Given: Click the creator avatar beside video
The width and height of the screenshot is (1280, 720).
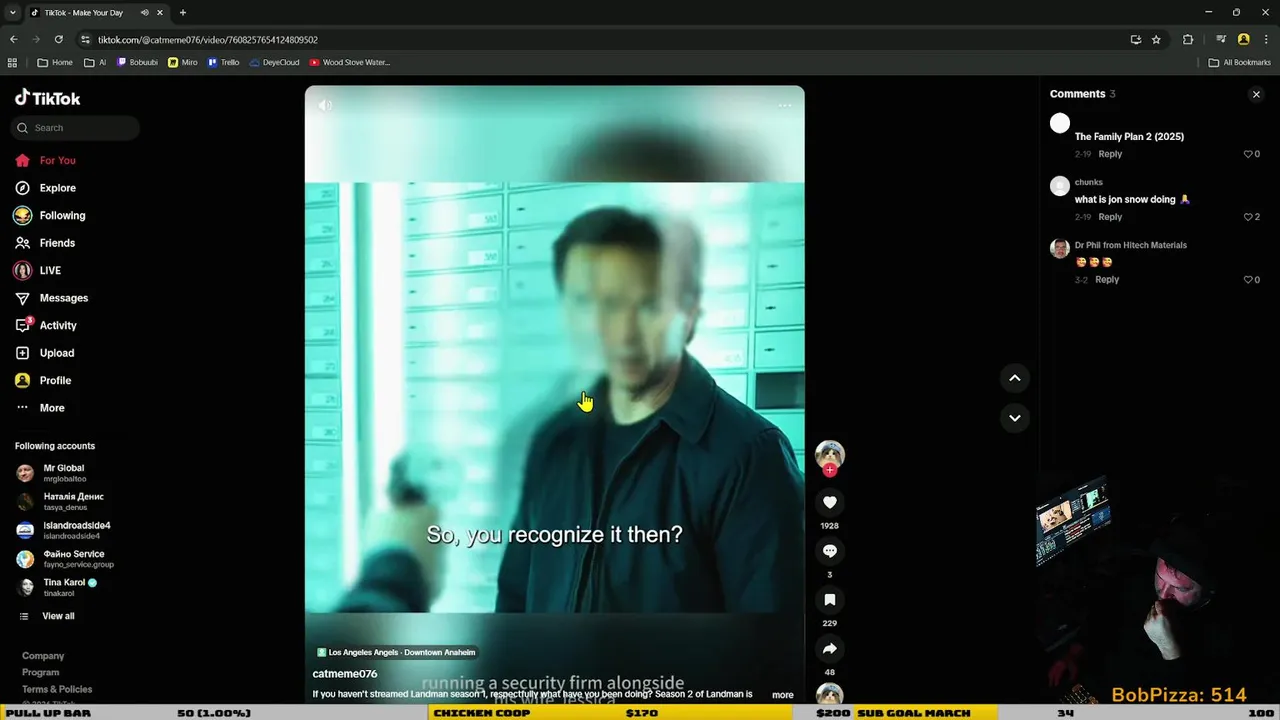Looking at the screenshot, I should [x=829, y=455].
